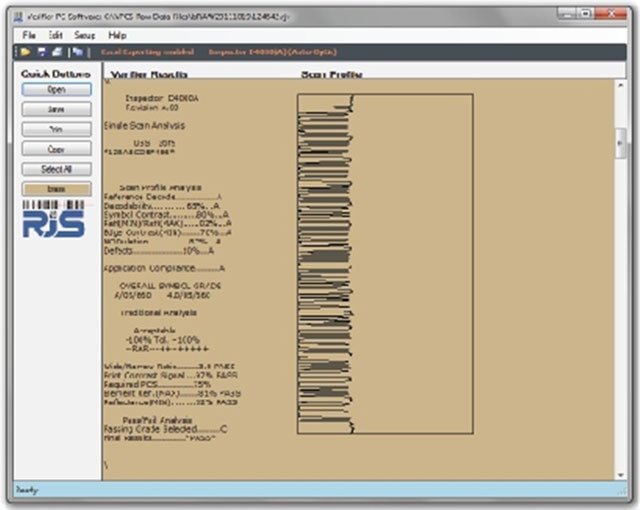Click the fourth toolbar icon after separator
This screenshot has height=510, width=640.
tap(78, 52)
